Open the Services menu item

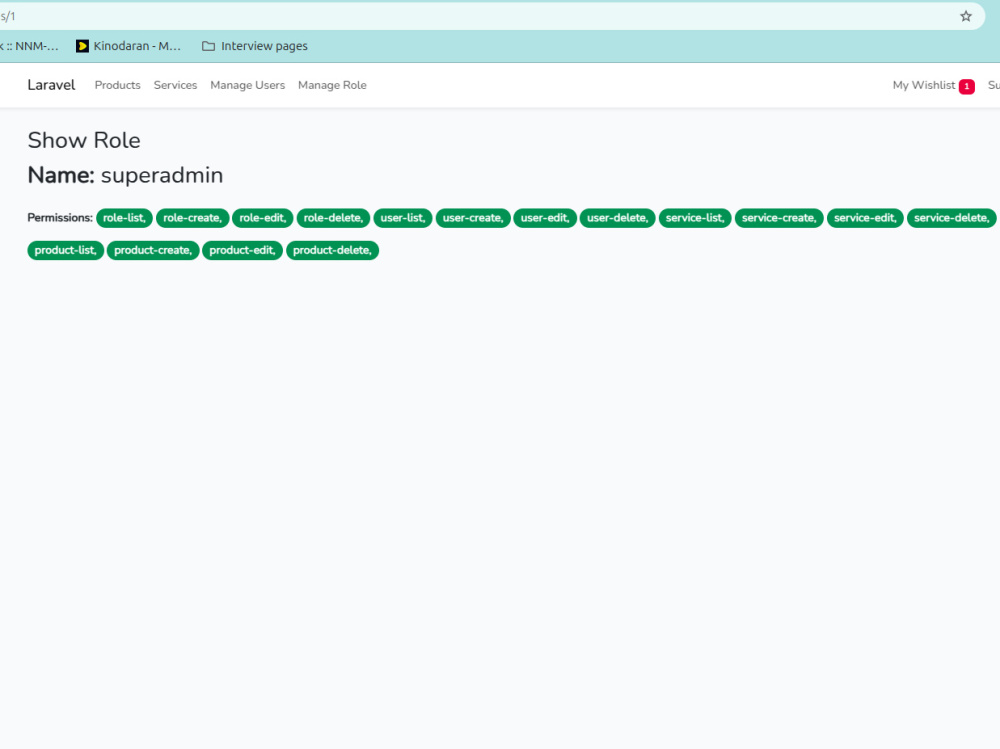pos(175,85)
